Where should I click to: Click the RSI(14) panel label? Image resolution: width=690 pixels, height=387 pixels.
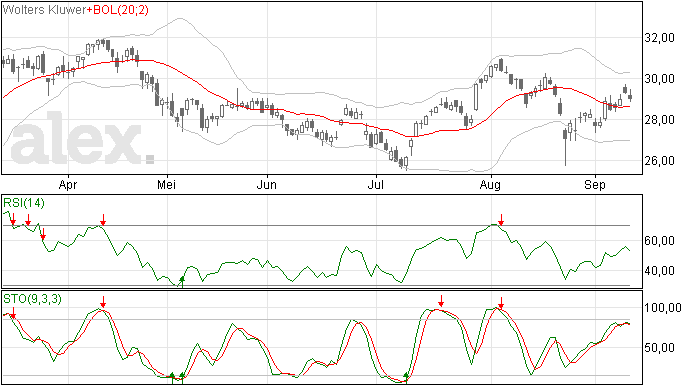[x=24, y=203]
